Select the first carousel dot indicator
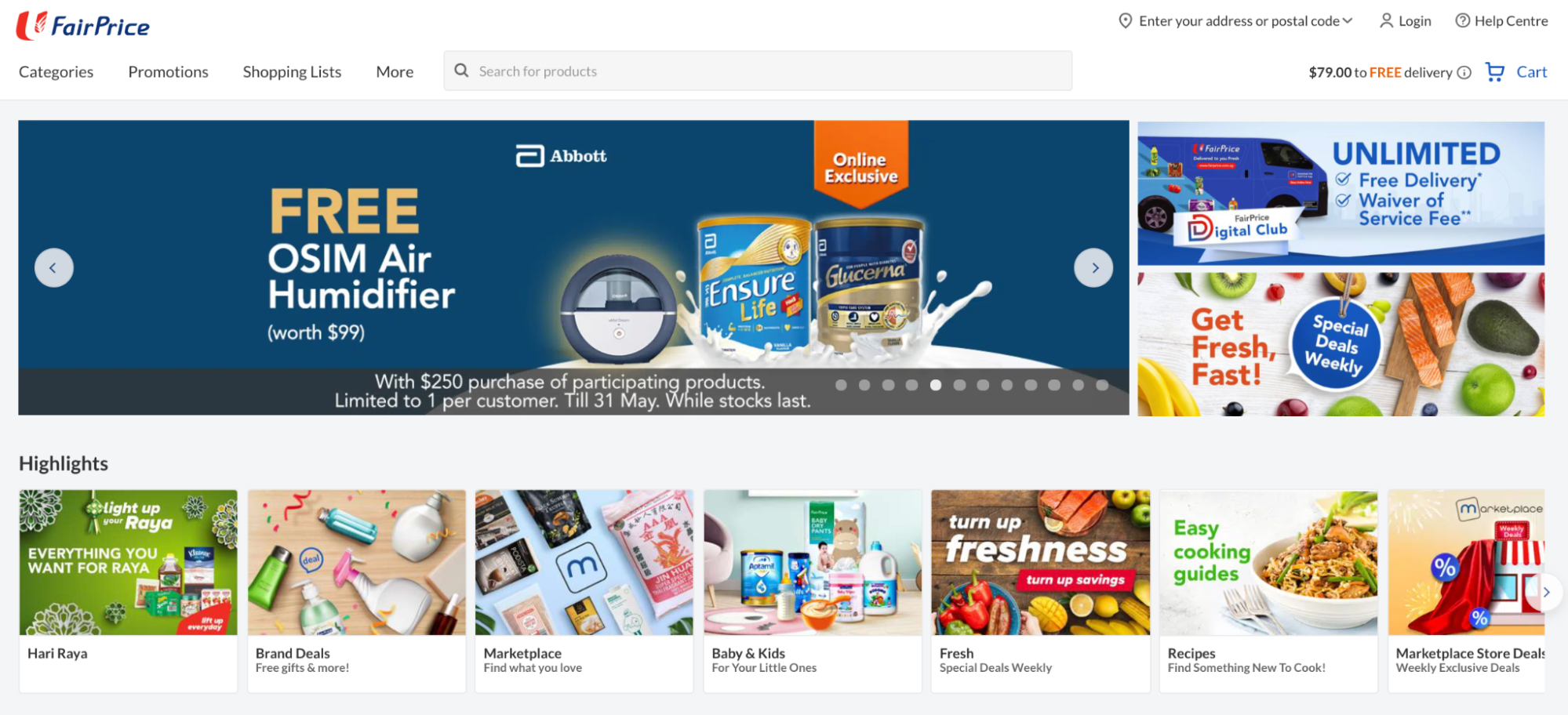Image resolution: width=1568 pixels, height=715 pixels. click(x=841, y=385)
